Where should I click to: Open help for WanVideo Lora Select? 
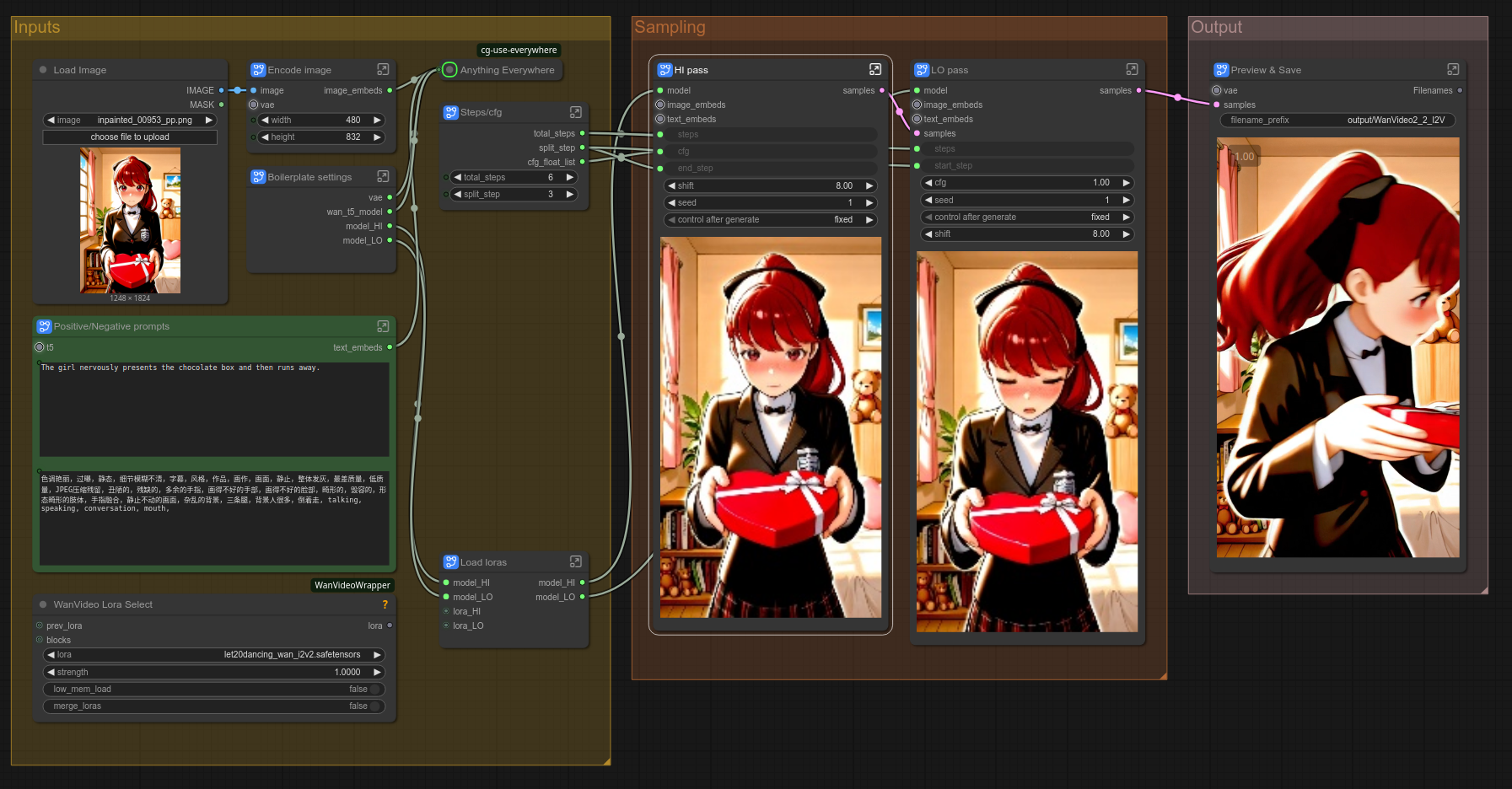[x=385, y=604]
